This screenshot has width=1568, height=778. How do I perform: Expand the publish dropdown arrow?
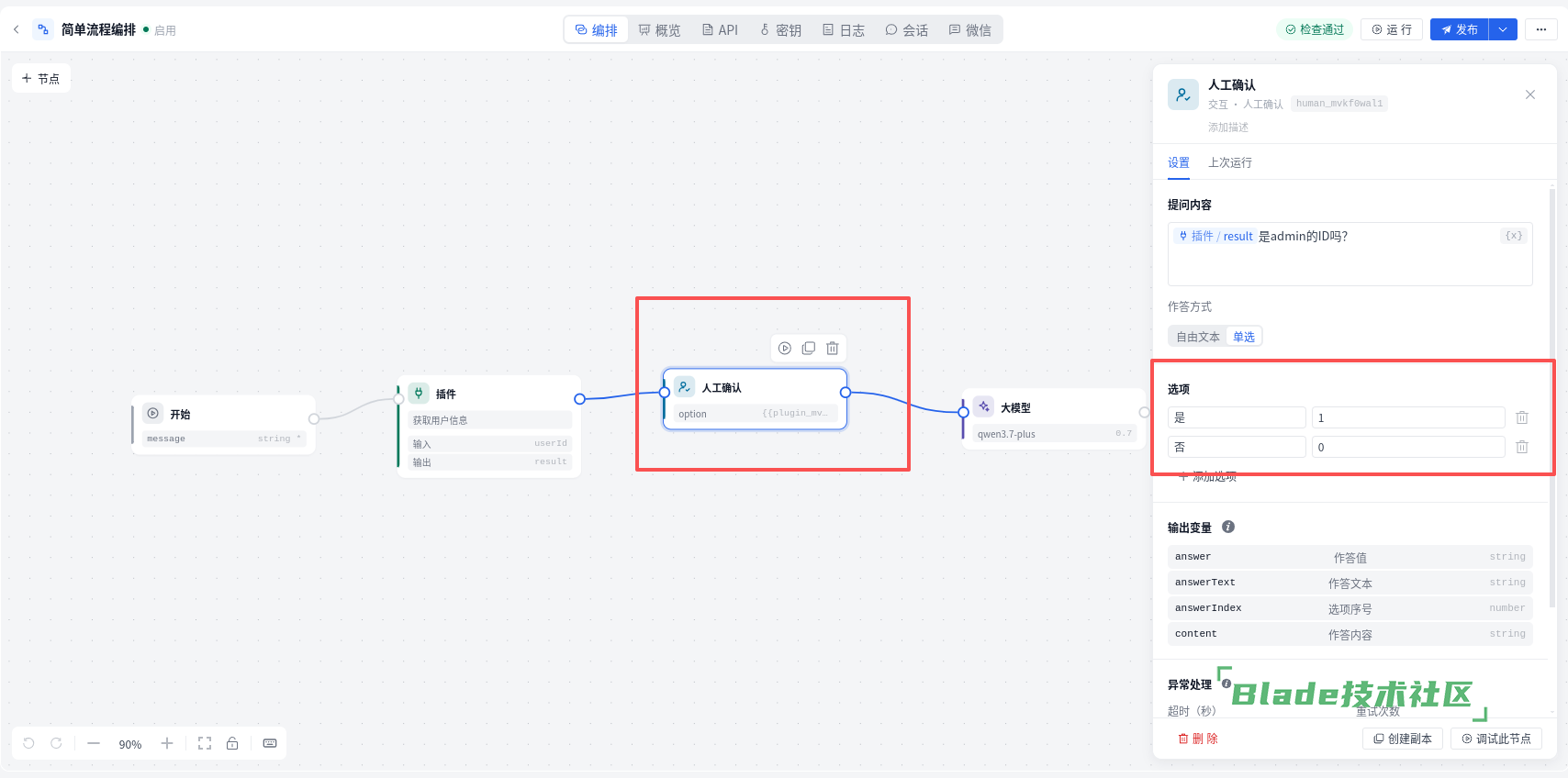pos(1503,29)
